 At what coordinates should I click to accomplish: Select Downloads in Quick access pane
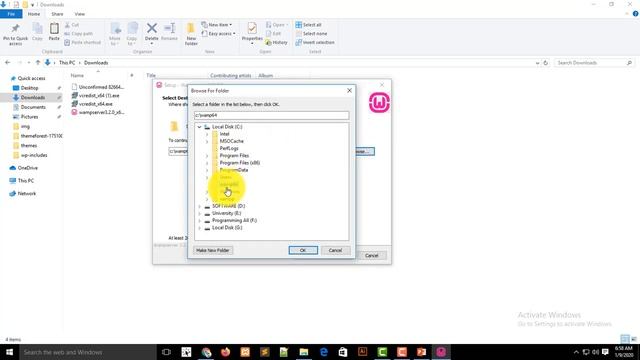33,98
